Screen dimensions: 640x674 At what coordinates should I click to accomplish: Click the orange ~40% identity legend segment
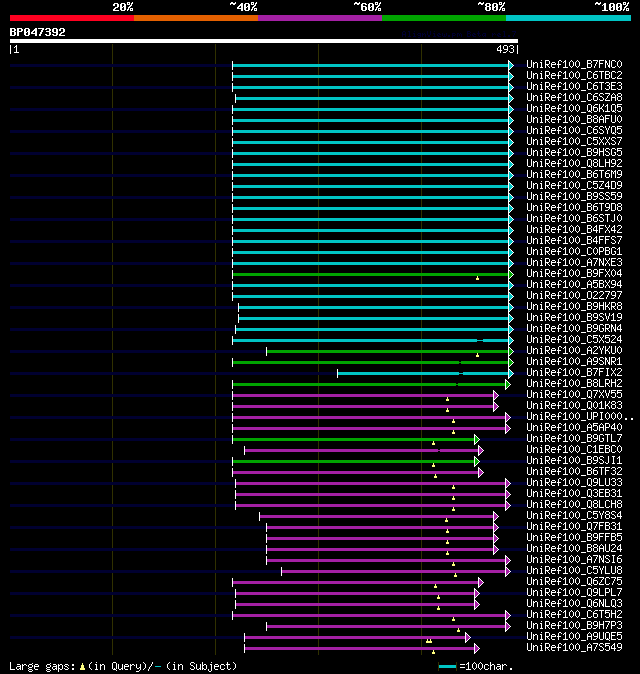click(x=196, y=18)
